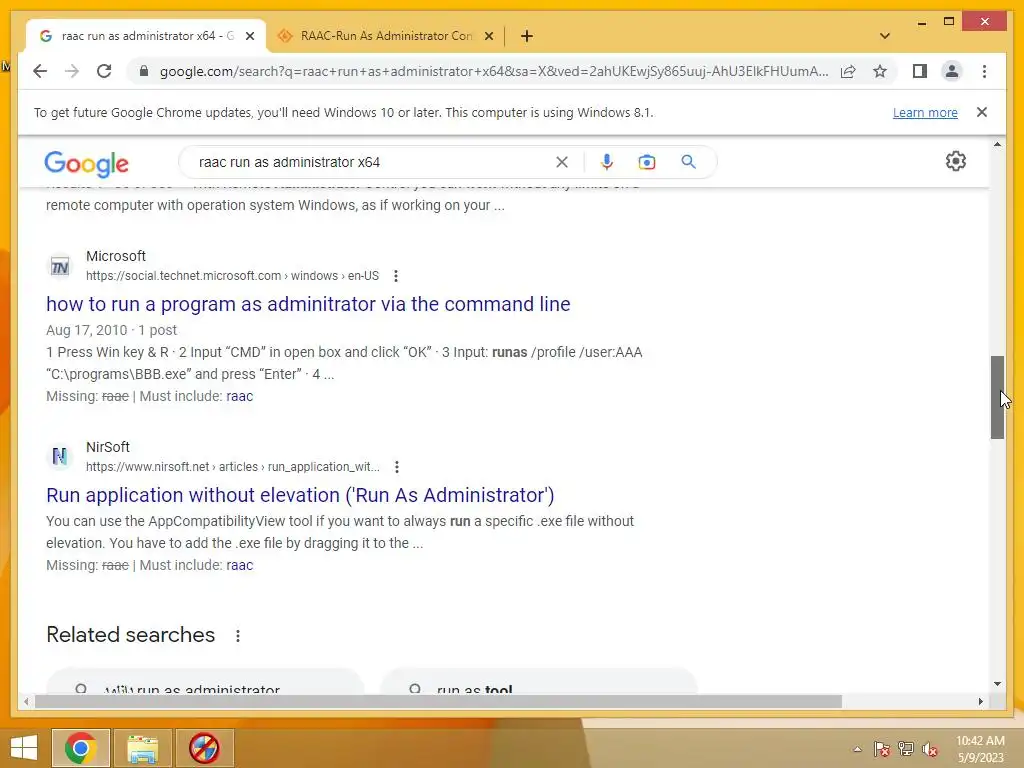Click the horizontal scroll right arrow
The image size is (1024, 768).
point(980,702)
